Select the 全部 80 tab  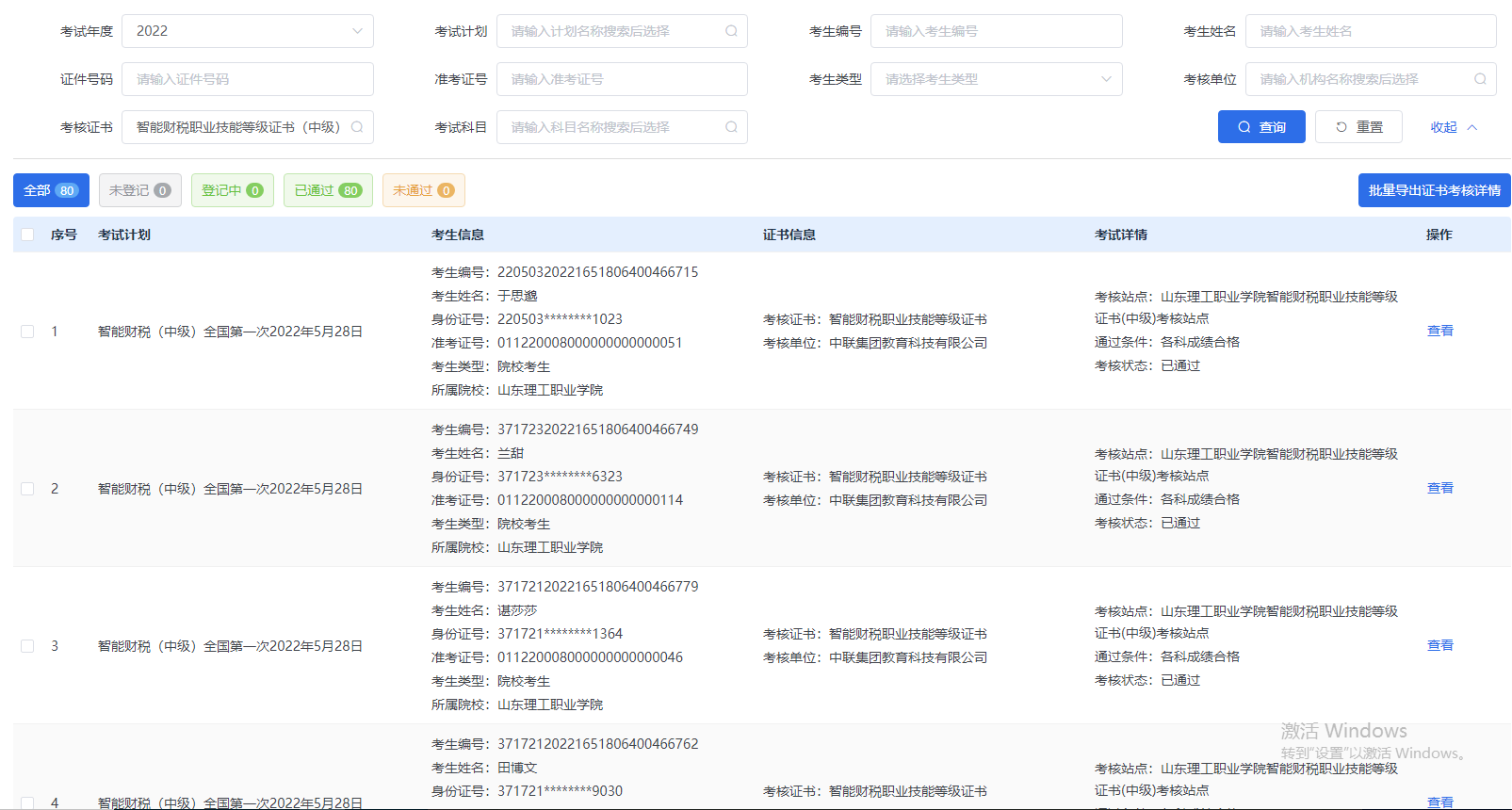coord(51,190)
